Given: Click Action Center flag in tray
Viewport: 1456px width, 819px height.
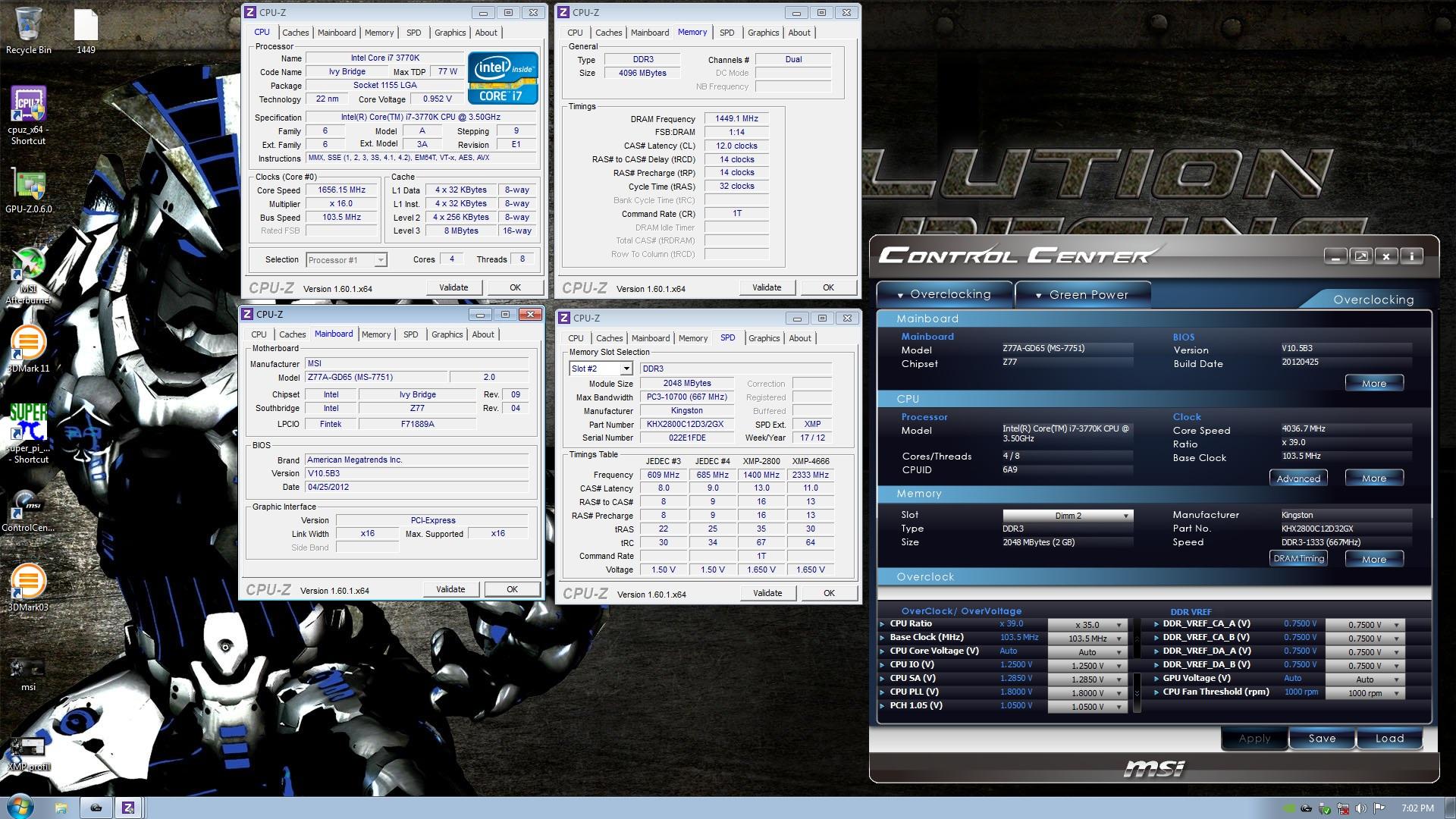Looking at the screenshot, I should click(x=1379, y=808).
